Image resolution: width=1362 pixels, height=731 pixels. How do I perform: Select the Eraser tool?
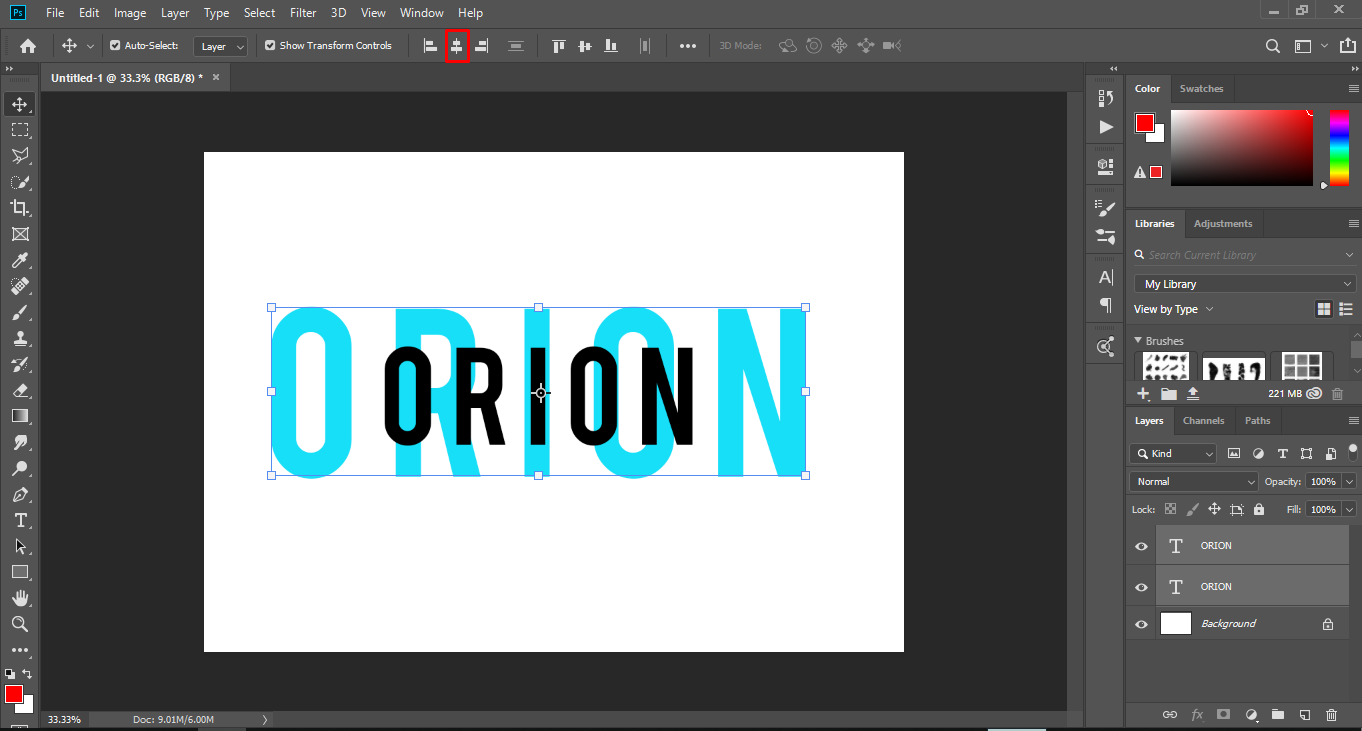[x=20, y=390]
